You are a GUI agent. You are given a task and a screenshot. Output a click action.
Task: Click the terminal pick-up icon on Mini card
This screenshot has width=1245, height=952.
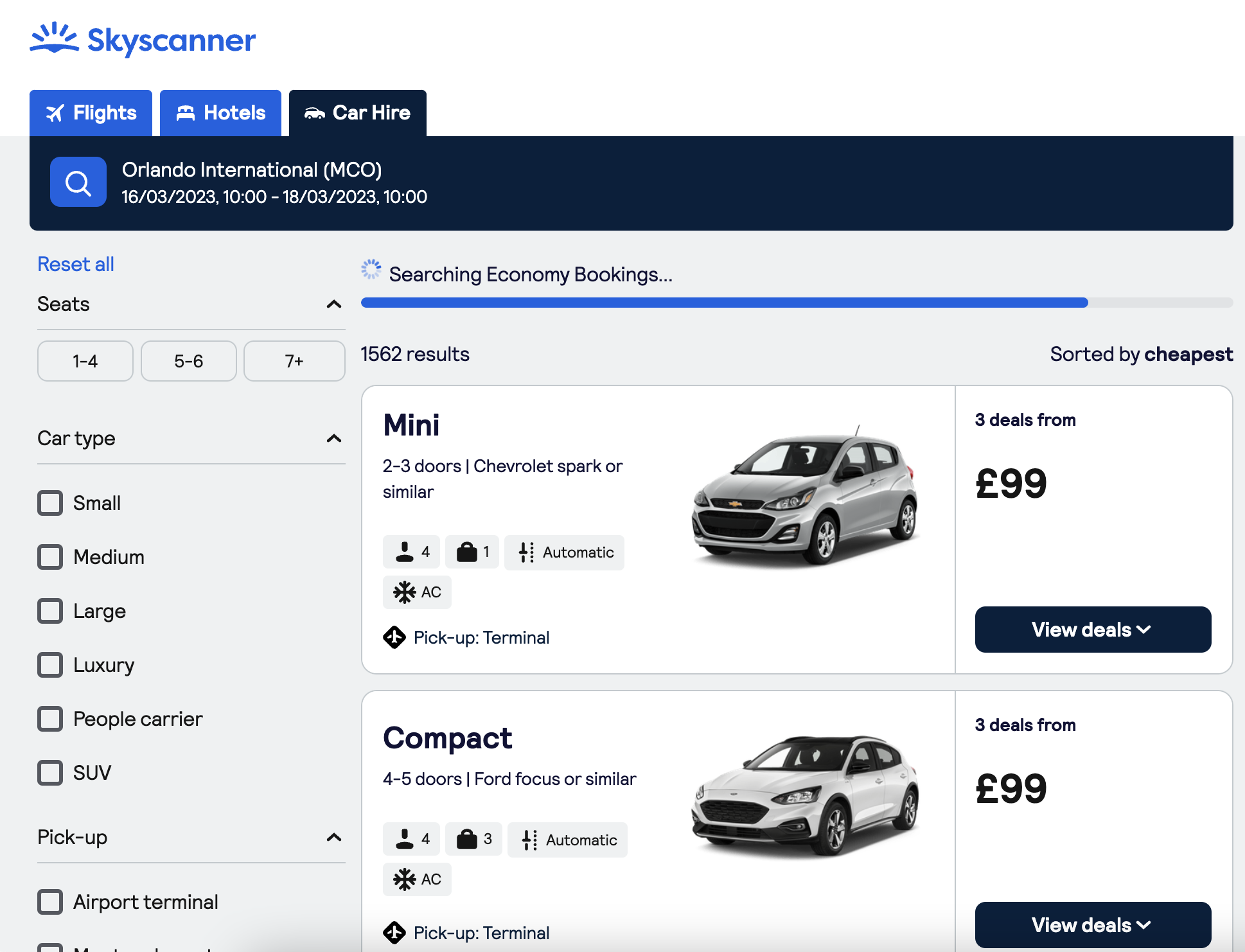click(394, 637)
